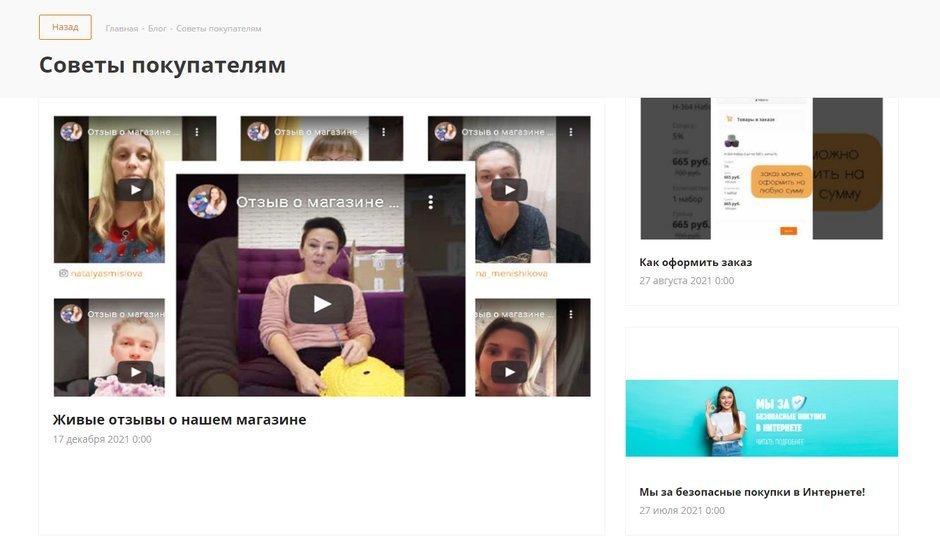Viewport: 940px width, 560px height.
Task: Click channel avatar on natalyasmislova video
Action: 71,131
